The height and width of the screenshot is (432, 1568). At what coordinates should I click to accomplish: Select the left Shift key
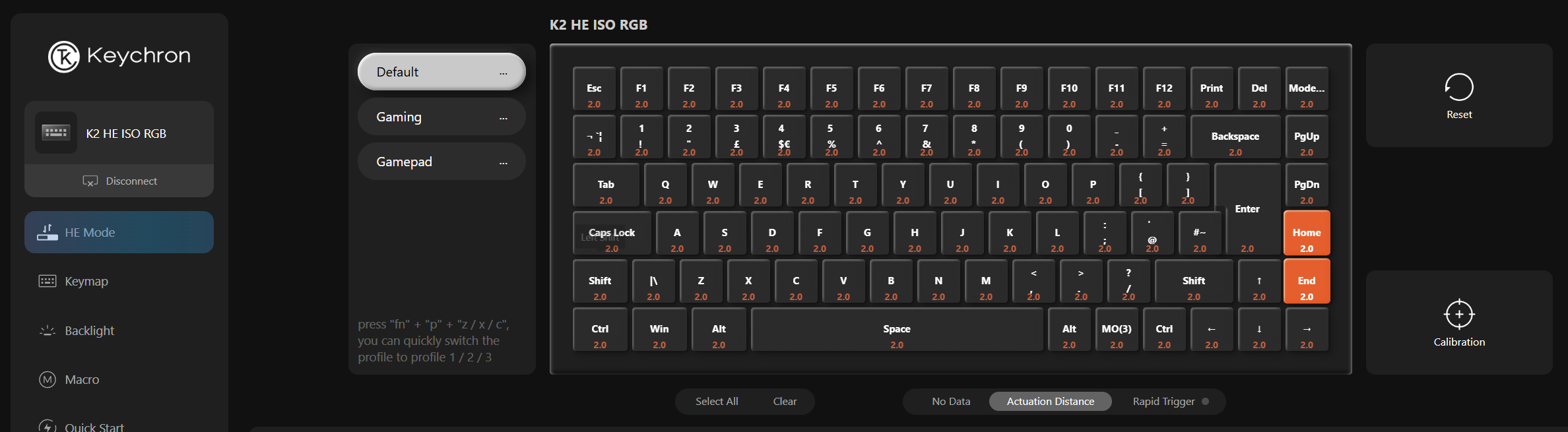coord(600,281)
